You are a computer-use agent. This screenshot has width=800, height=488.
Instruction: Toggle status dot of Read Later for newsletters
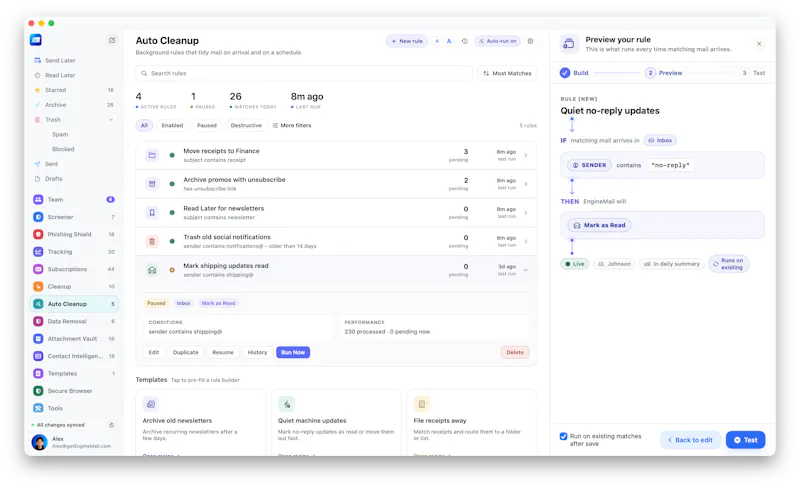click(172, 212)
